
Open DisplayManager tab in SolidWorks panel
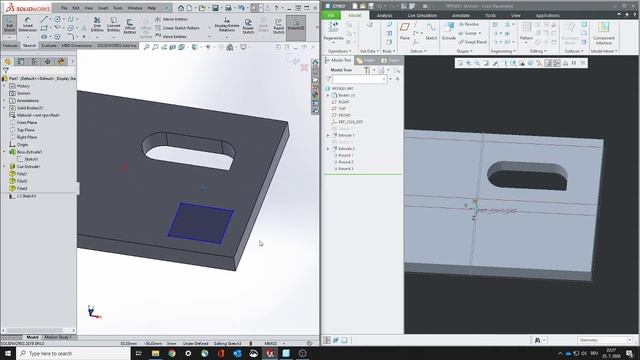(61, 62)
